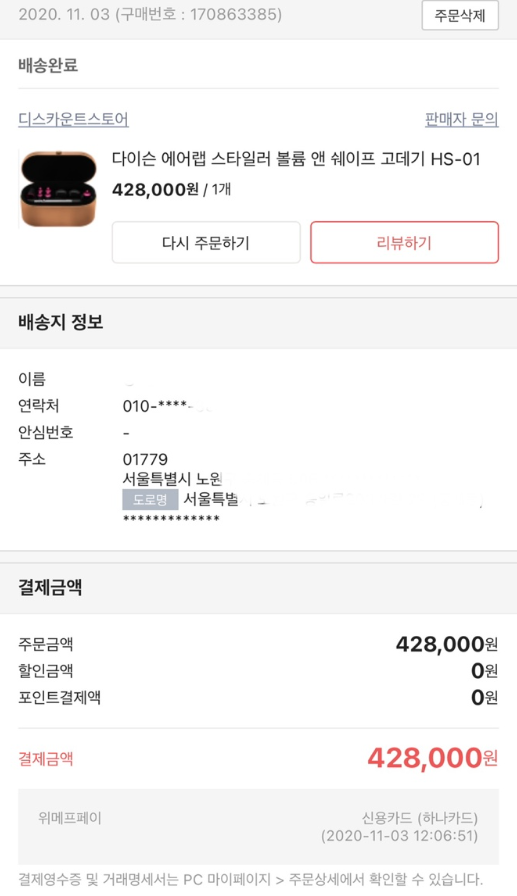This screenshot has width=517, height=896.
Task: Tap the Dyson Airwrap product thumbnail
Action: [58, 189]
